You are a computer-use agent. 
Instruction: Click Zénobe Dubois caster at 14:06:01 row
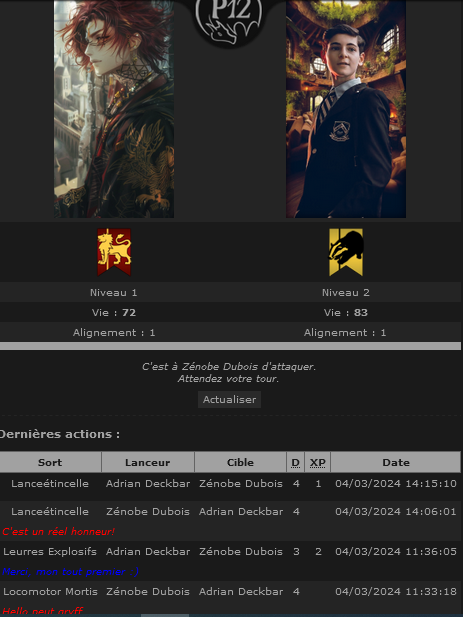(148, 511)
